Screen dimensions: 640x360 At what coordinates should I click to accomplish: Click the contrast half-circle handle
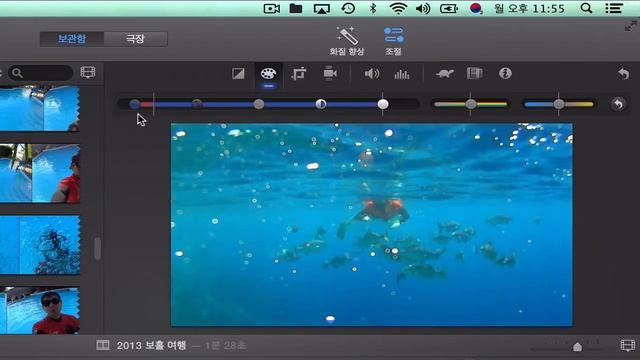pyautogui.click(x=321, y=104)
